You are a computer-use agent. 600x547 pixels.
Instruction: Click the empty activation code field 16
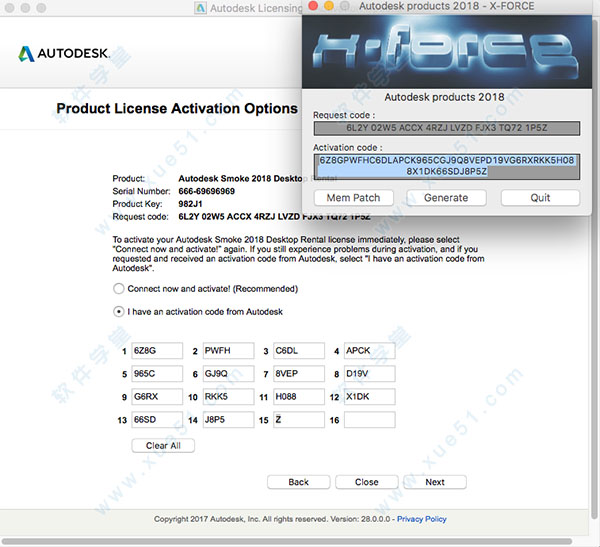tap(370, 420)
